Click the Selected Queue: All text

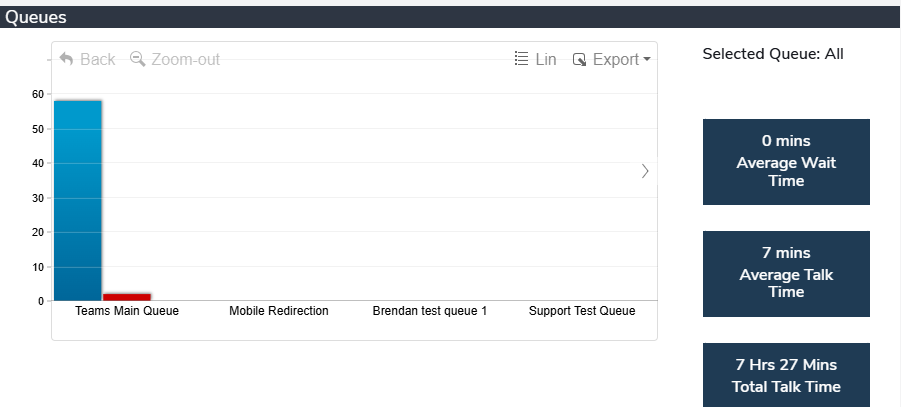(x=773, y=54)
